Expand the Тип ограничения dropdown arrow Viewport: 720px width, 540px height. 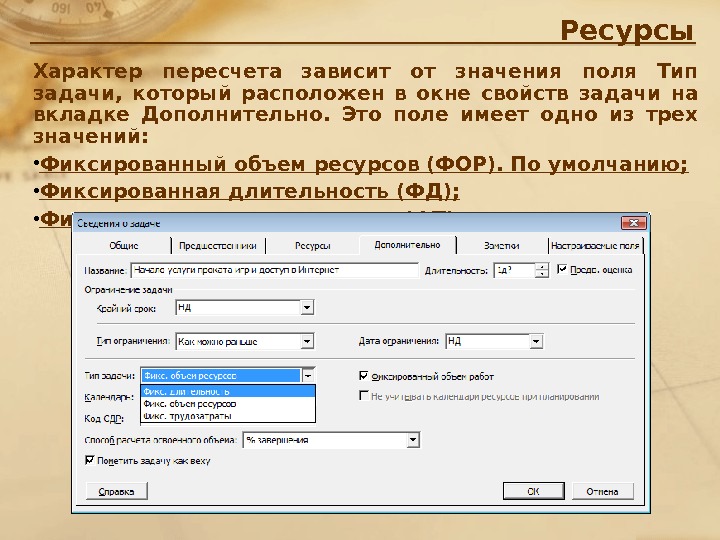307,341
